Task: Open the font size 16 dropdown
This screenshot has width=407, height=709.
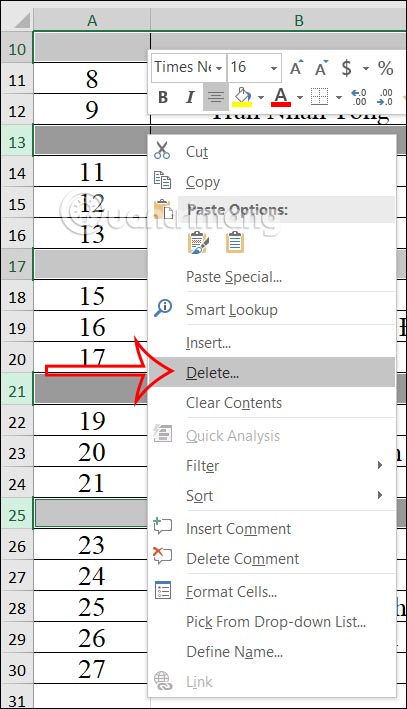Action: (x=274, y=69)
